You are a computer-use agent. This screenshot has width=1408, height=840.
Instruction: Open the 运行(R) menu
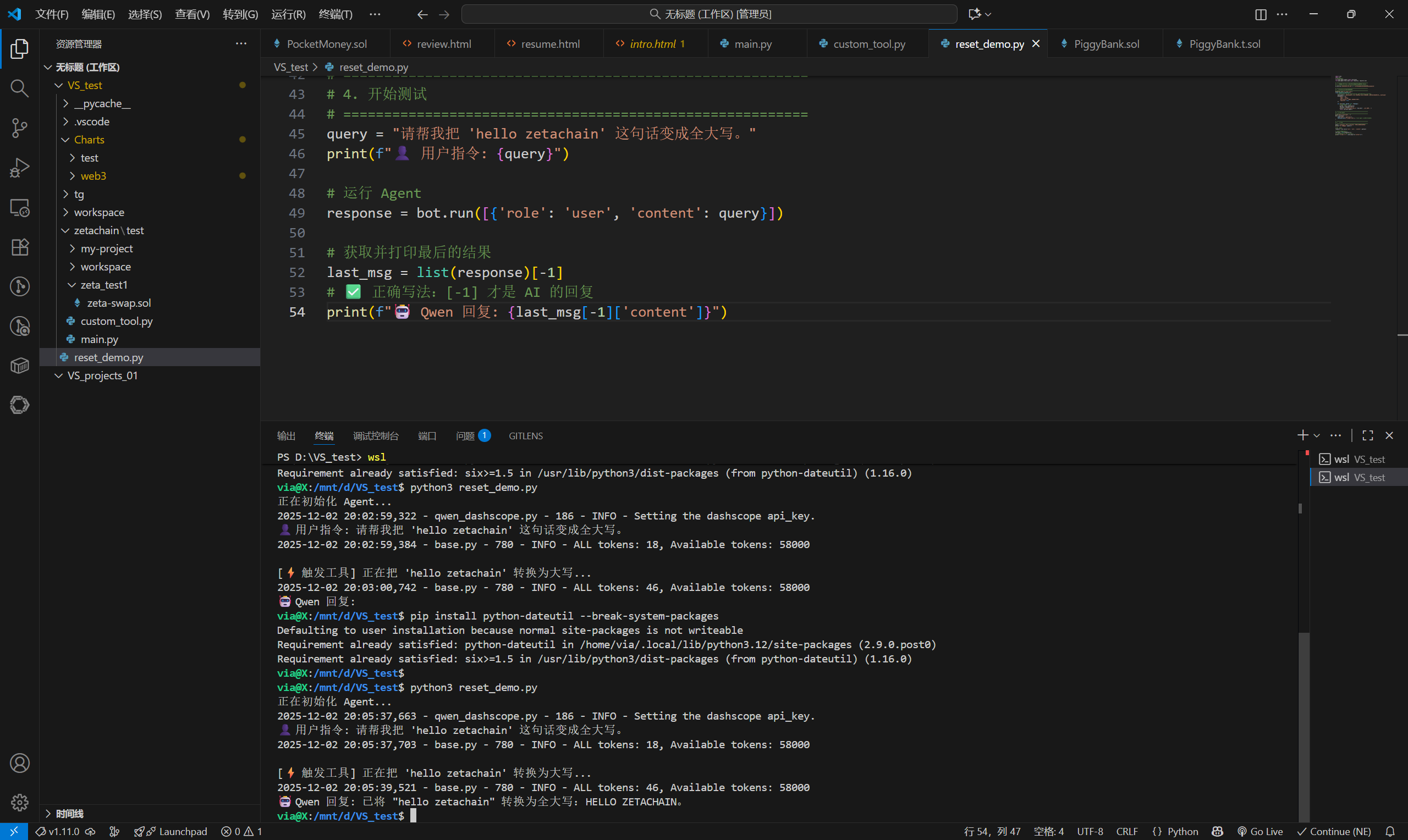288,14
